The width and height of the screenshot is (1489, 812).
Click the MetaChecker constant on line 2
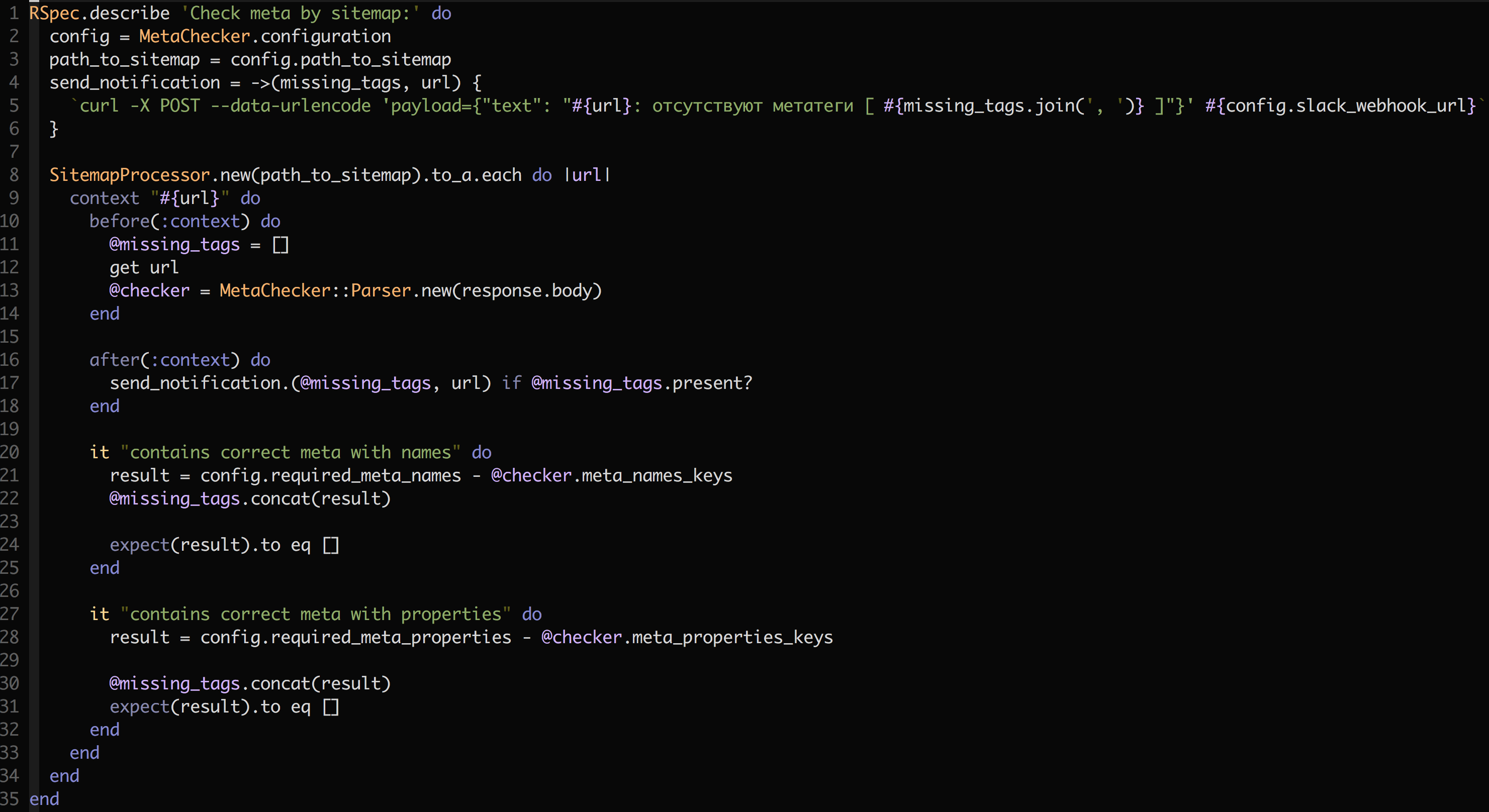194,36
